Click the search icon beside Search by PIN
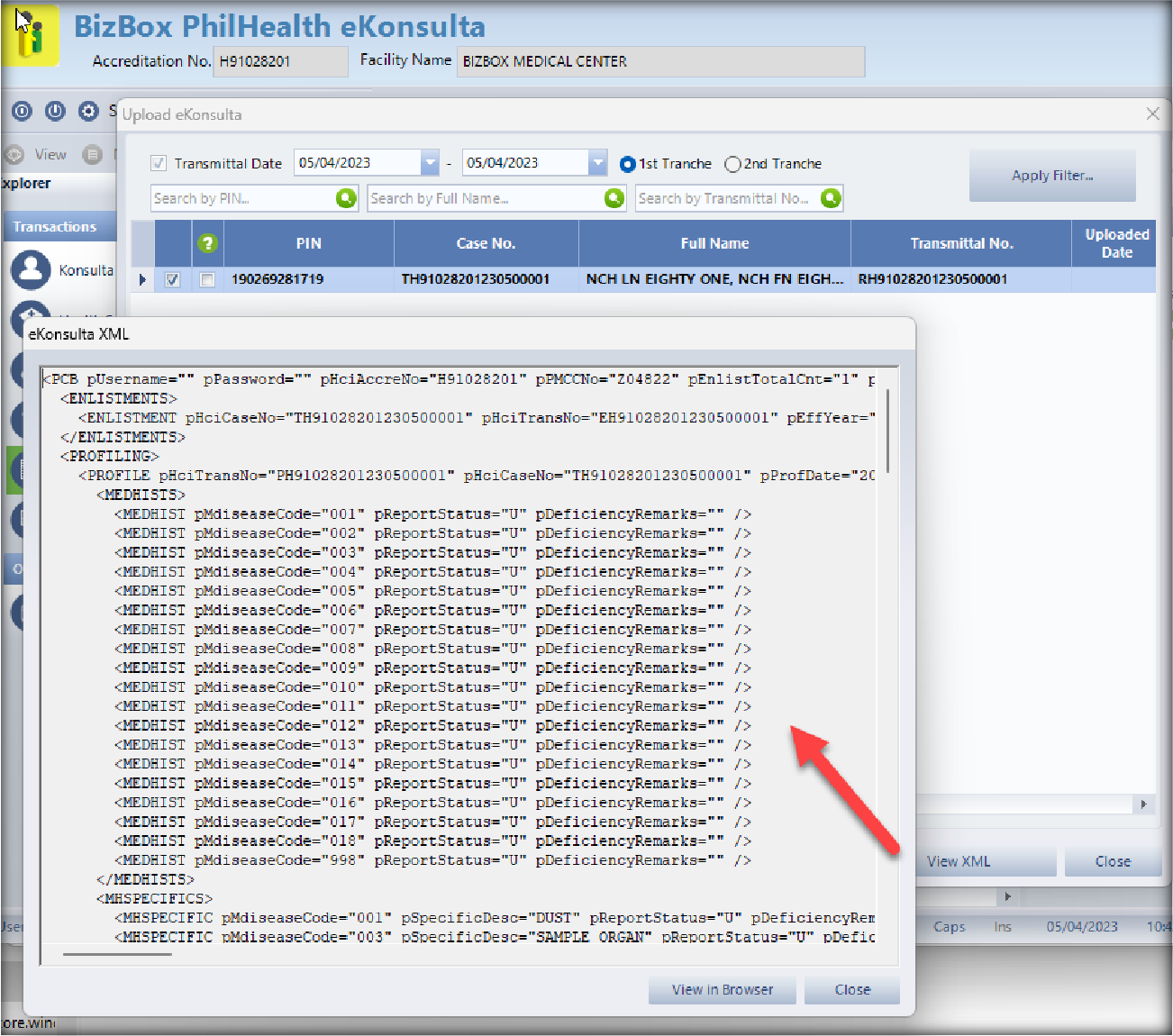The height and width of the screenshot is (1036, 1173). click(x=346, y=198)
